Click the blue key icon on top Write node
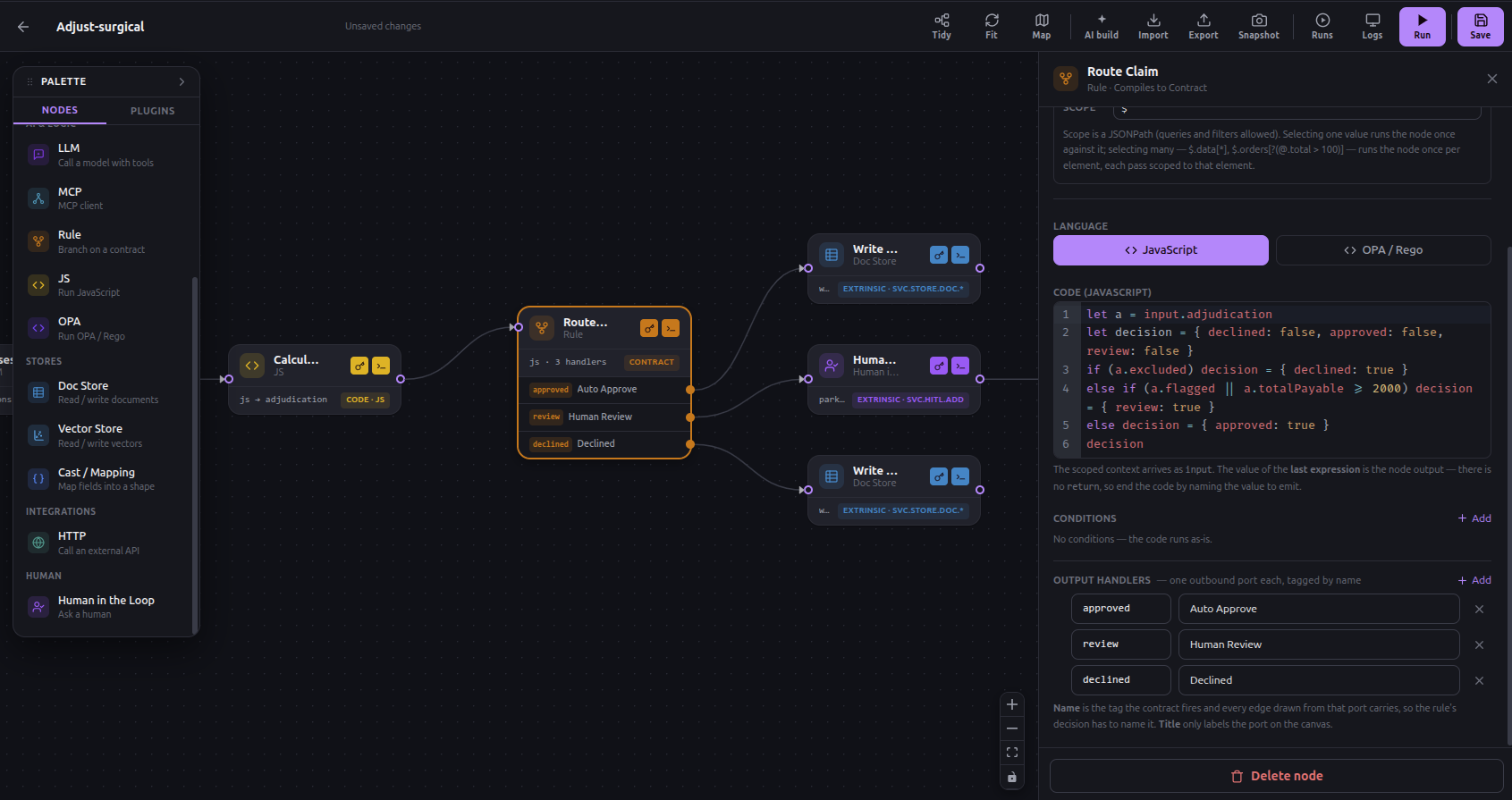1512x800 pixels. pyautogui.click(x=939, y=255)
